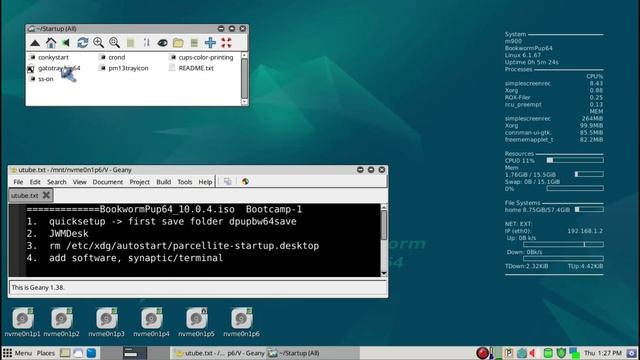640x360 pixels.
Task: Click the taskbar icon right after Places
Action: 65,353
